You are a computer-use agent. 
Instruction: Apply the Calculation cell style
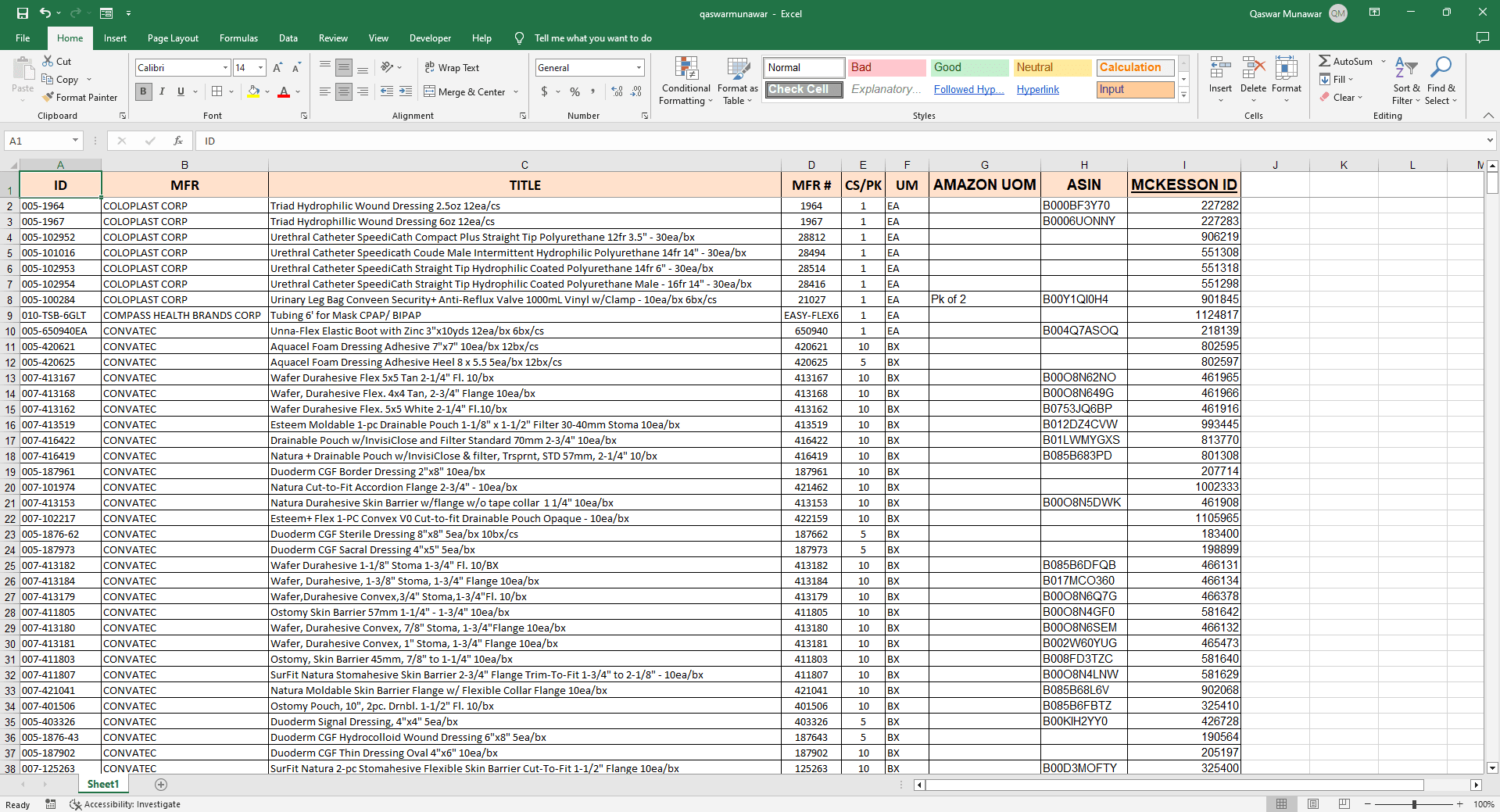click(1136, 68)
